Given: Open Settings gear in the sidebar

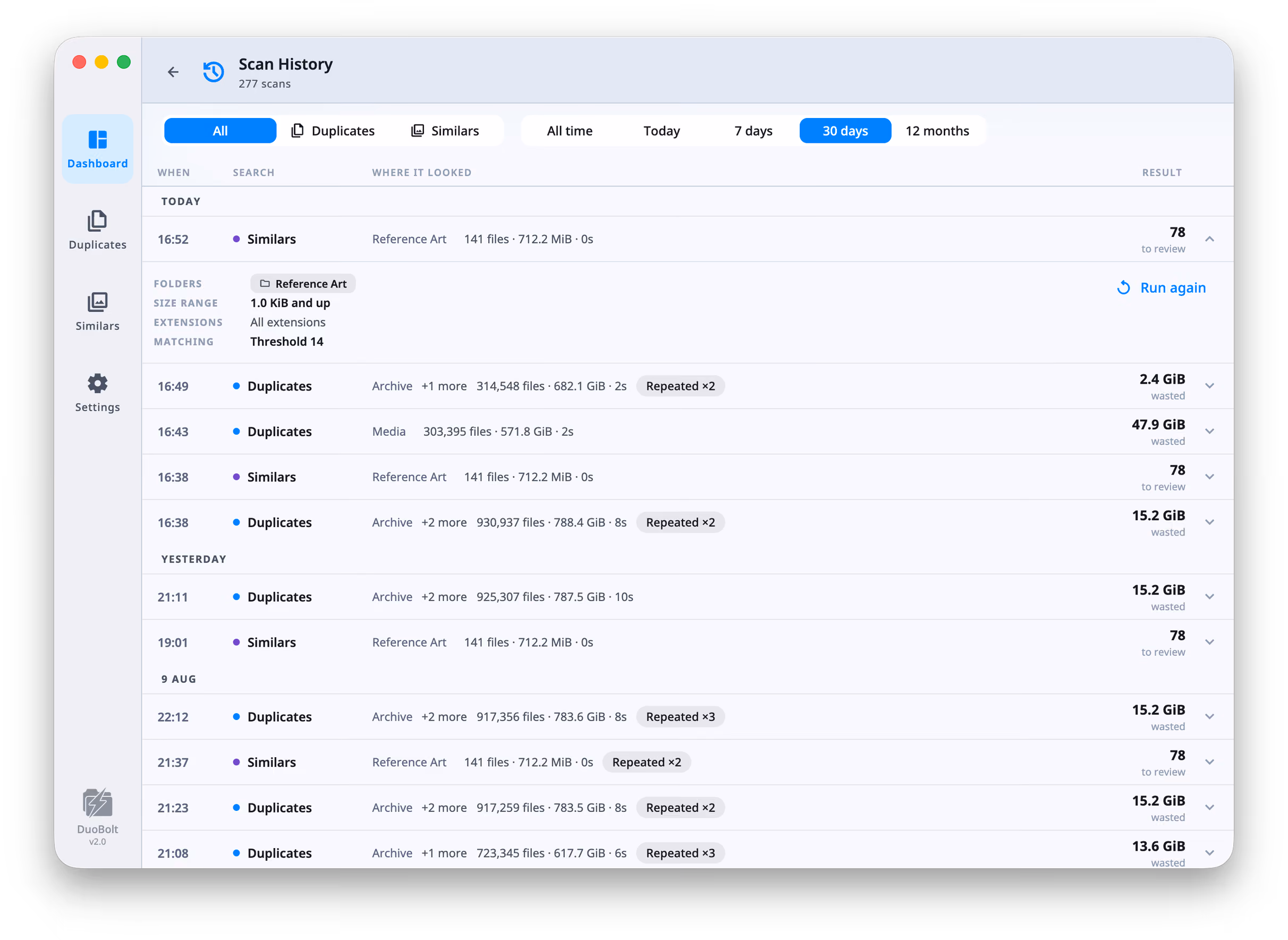Looking at the screenshot, I should click(x=97, y=393).
